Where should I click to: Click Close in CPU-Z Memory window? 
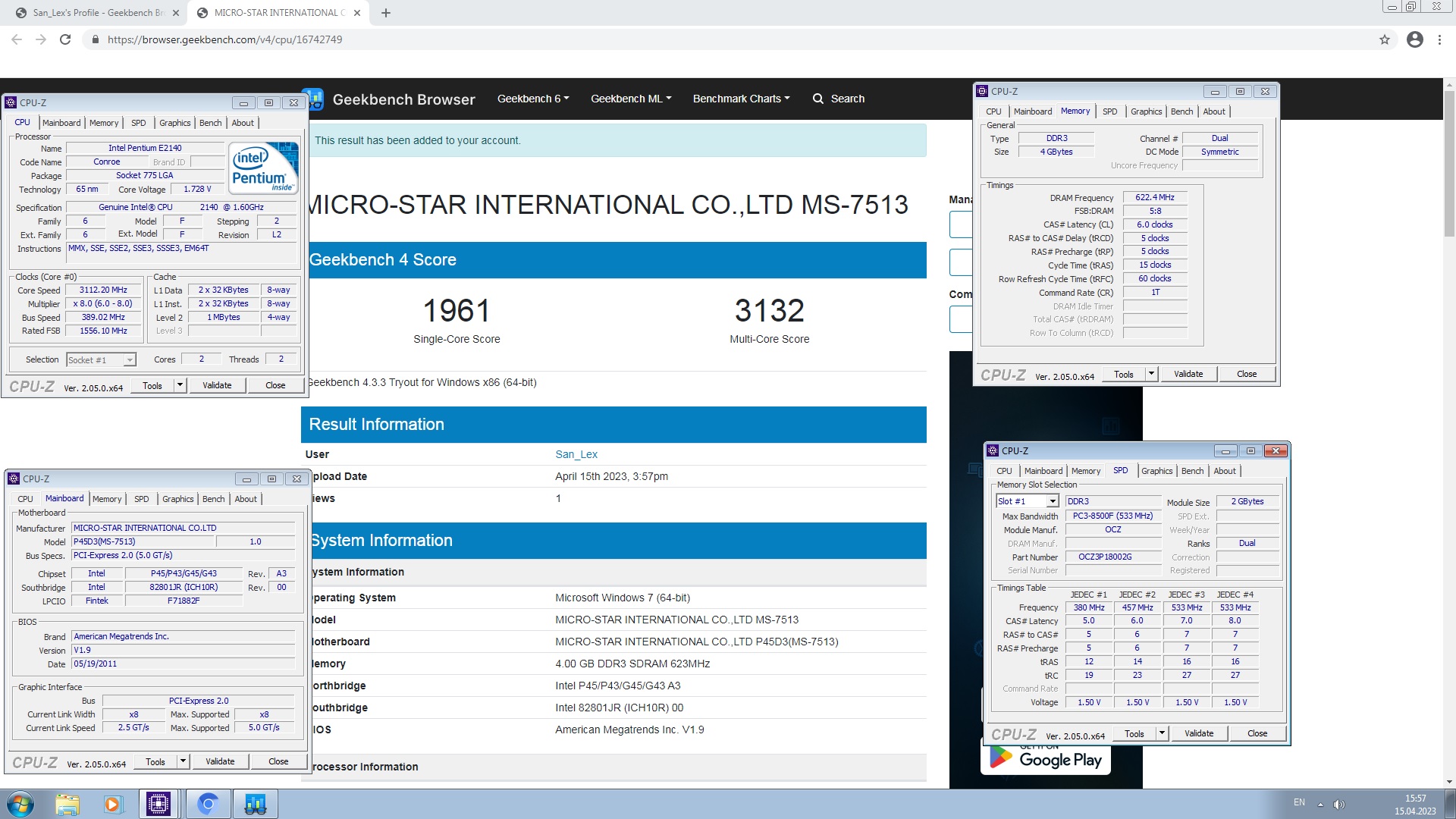coord(1247,374)
